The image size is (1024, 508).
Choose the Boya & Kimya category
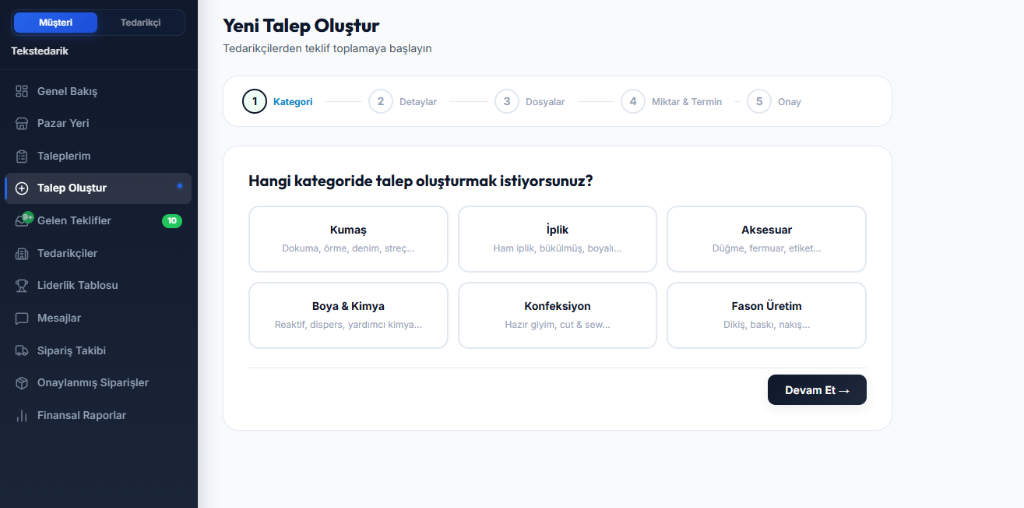[x=348, y=315]
